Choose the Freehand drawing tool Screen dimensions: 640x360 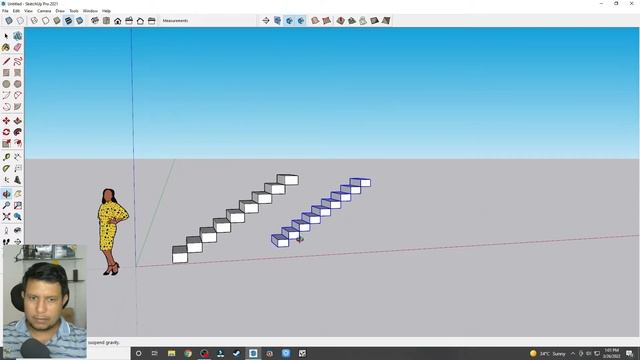[18, 62]
